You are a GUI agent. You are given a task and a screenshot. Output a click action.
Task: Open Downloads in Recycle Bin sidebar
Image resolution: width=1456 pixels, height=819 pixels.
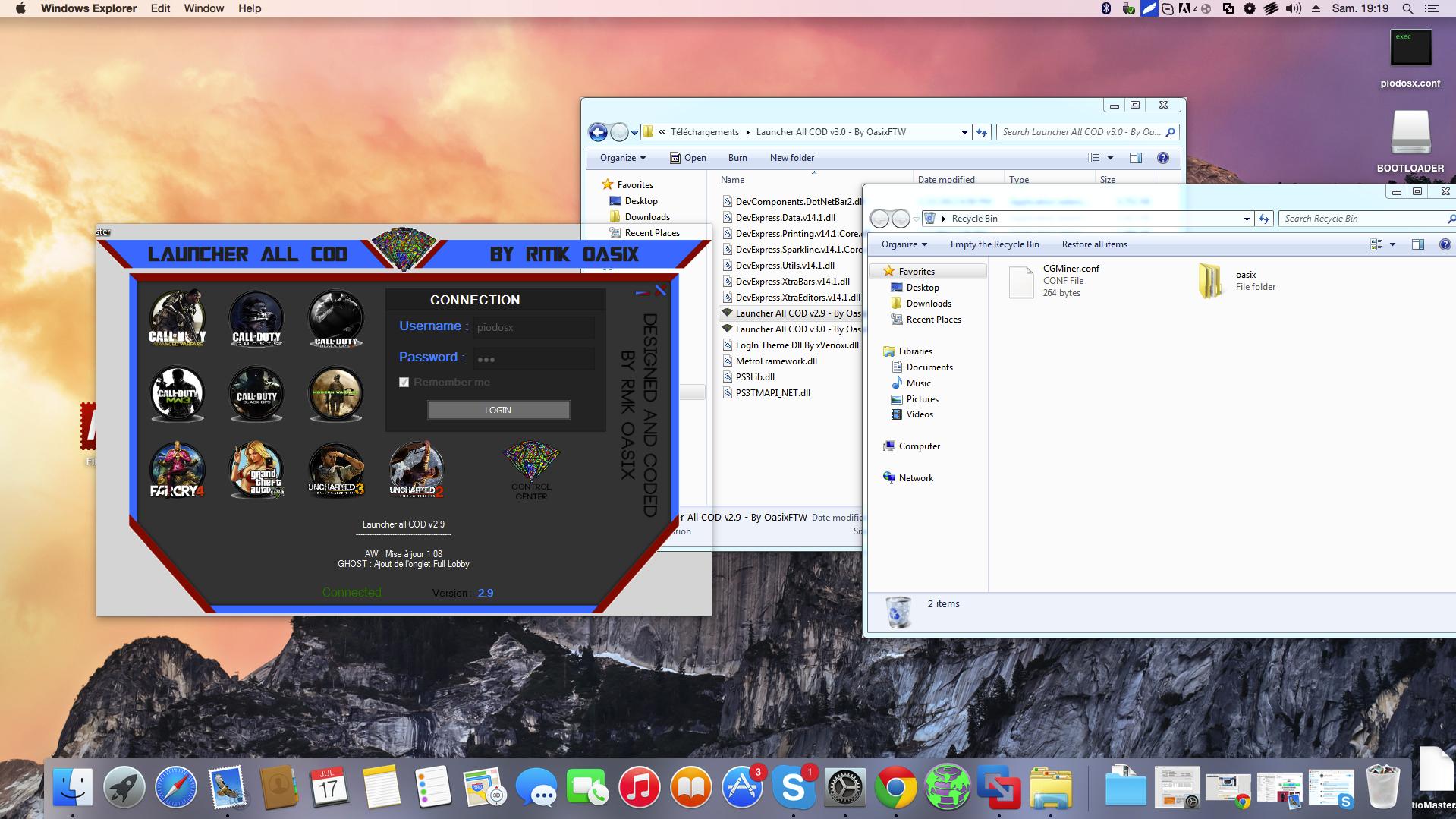tap(921, 304)
